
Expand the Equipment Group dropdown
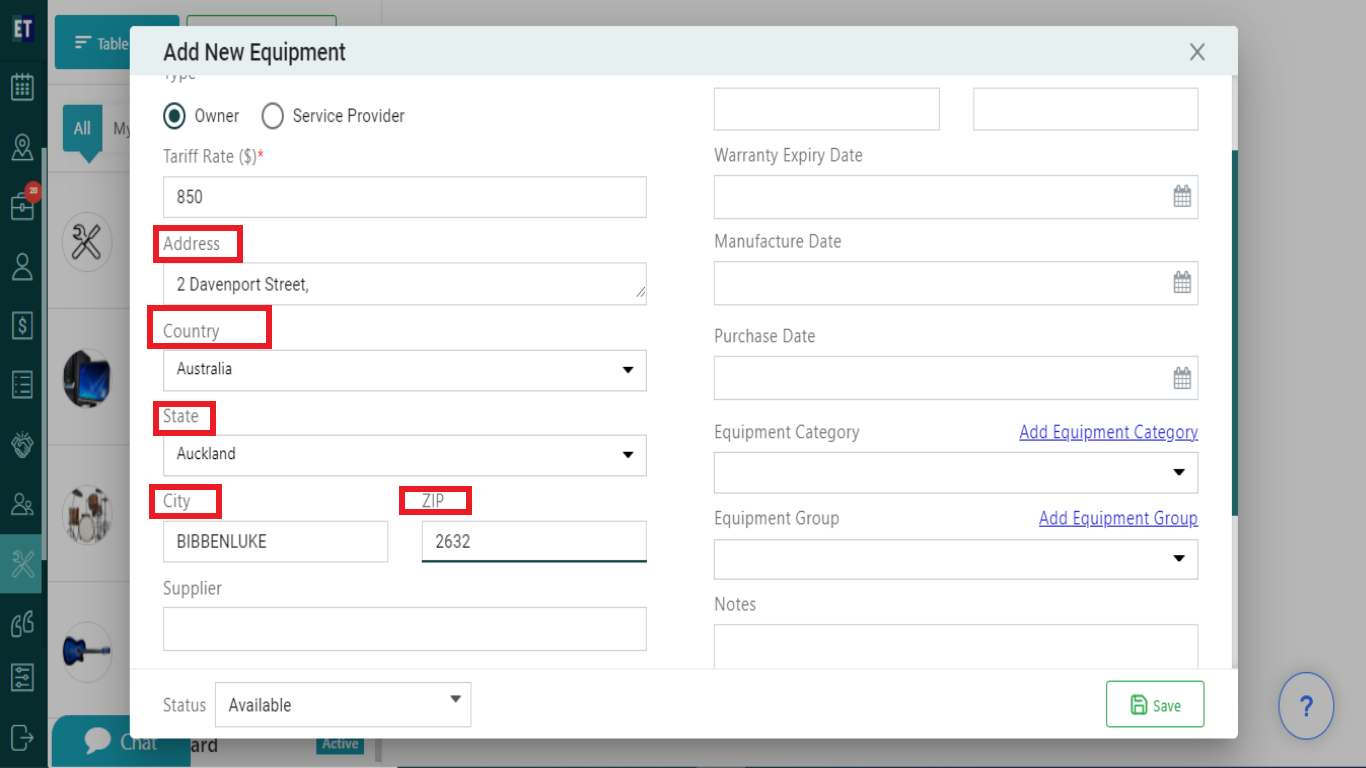point(956,559)
